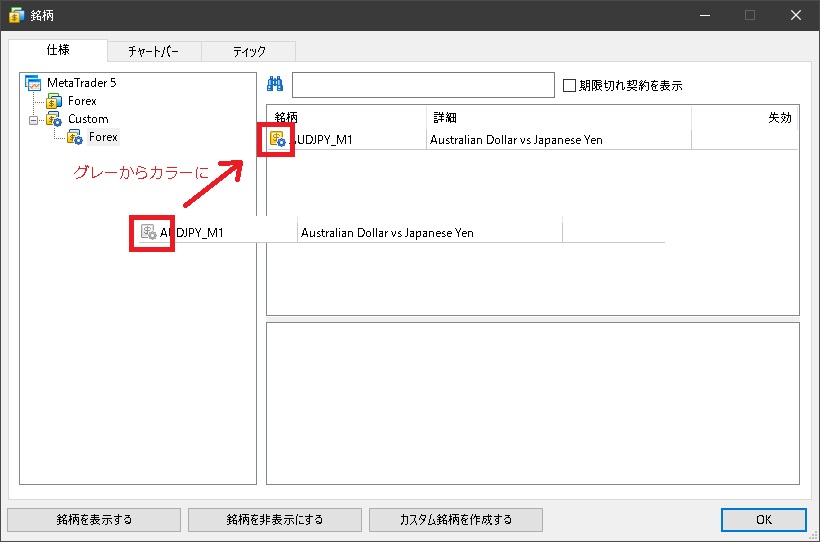Click the Custom group gear-coin icon
Viewport: 820px width, 542px height.
(54, 119)
